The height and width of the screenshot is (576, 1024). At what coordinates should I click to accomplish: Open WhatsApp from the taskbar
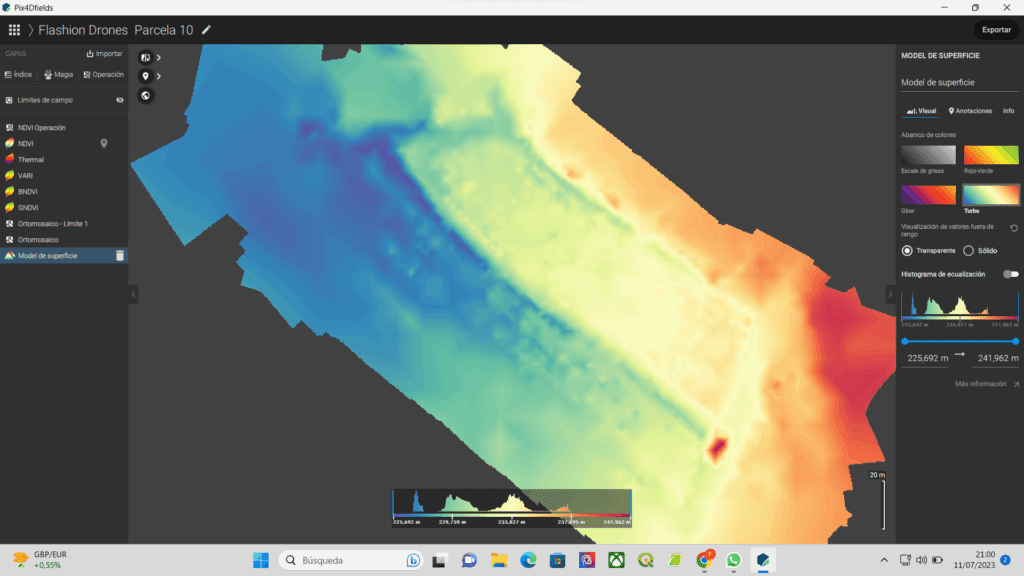733,560
